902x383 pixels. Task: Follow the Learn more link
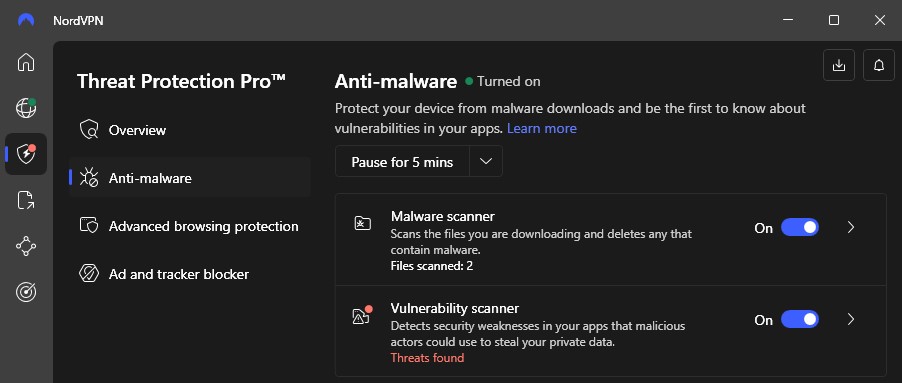pos(541,128)
